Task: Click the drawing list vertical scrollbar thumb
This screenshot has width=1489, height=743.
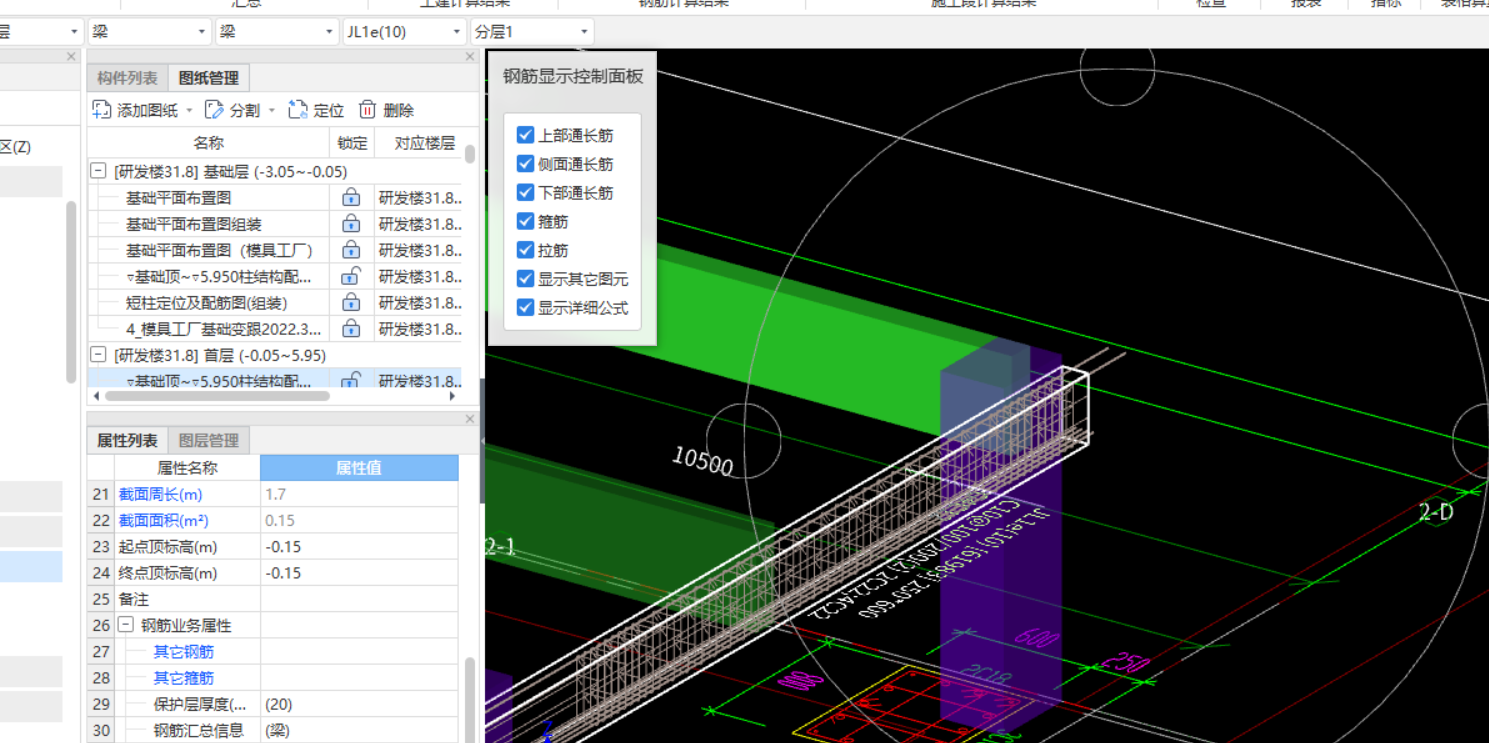Action: point(470,154)
